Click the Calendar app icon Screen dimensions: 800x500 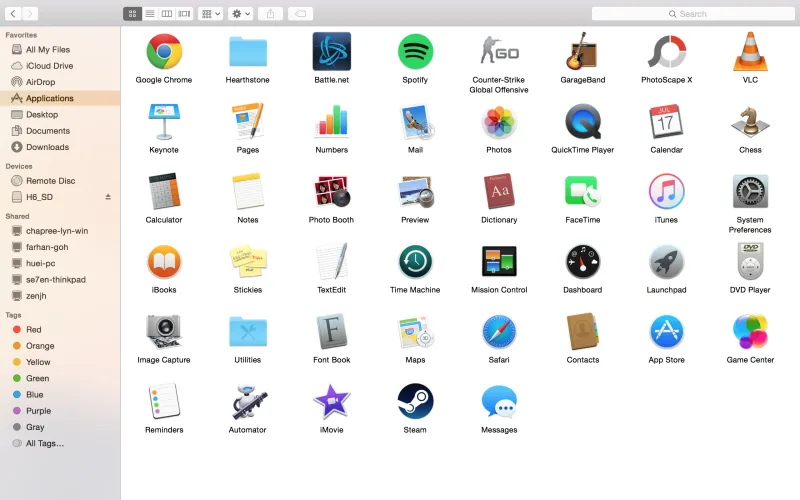tap(666, 121)
